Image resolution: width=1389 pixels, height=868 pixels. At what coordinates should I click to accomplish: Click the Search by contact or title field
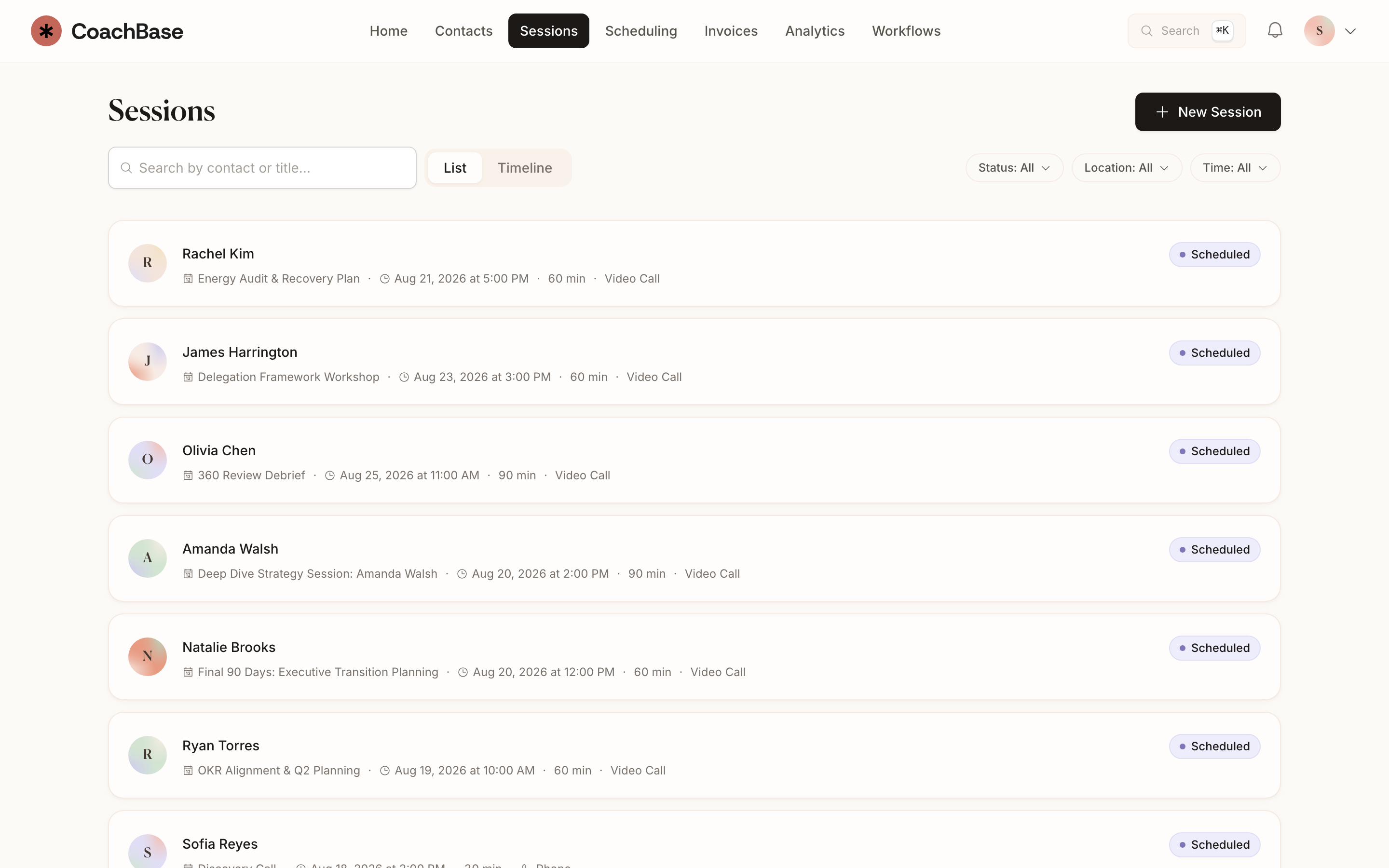tap(262, 168)
